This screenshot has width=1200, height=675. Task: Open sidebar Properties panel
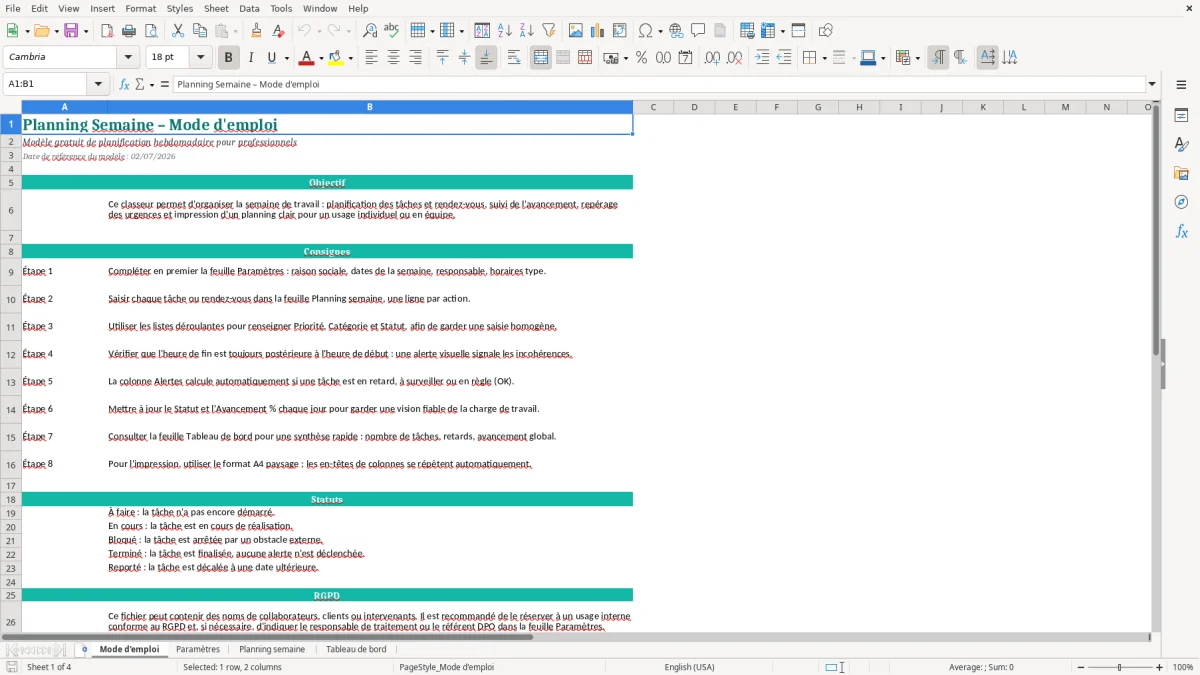pos(1181,115)
